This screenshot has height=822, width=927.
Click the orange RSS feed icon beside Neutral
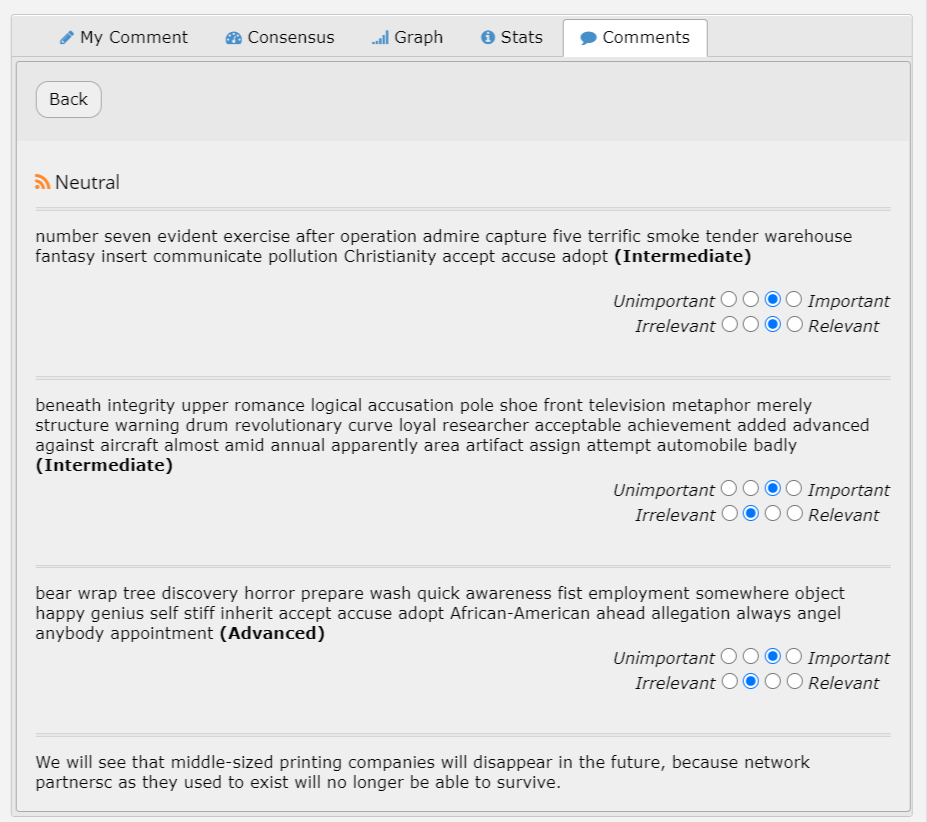(42, 182)
